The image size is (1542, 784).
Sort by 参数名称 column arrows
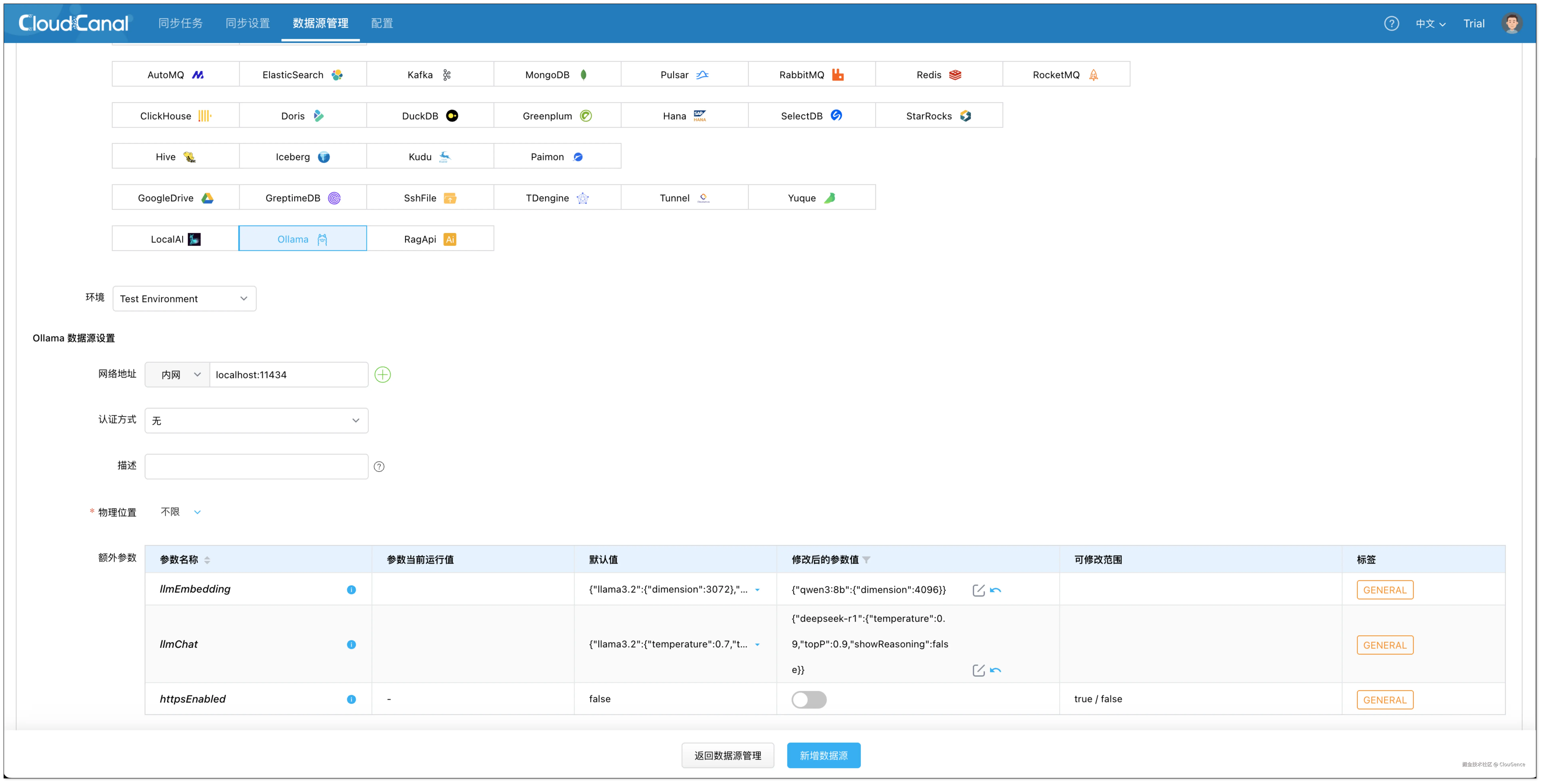(207, 560)
